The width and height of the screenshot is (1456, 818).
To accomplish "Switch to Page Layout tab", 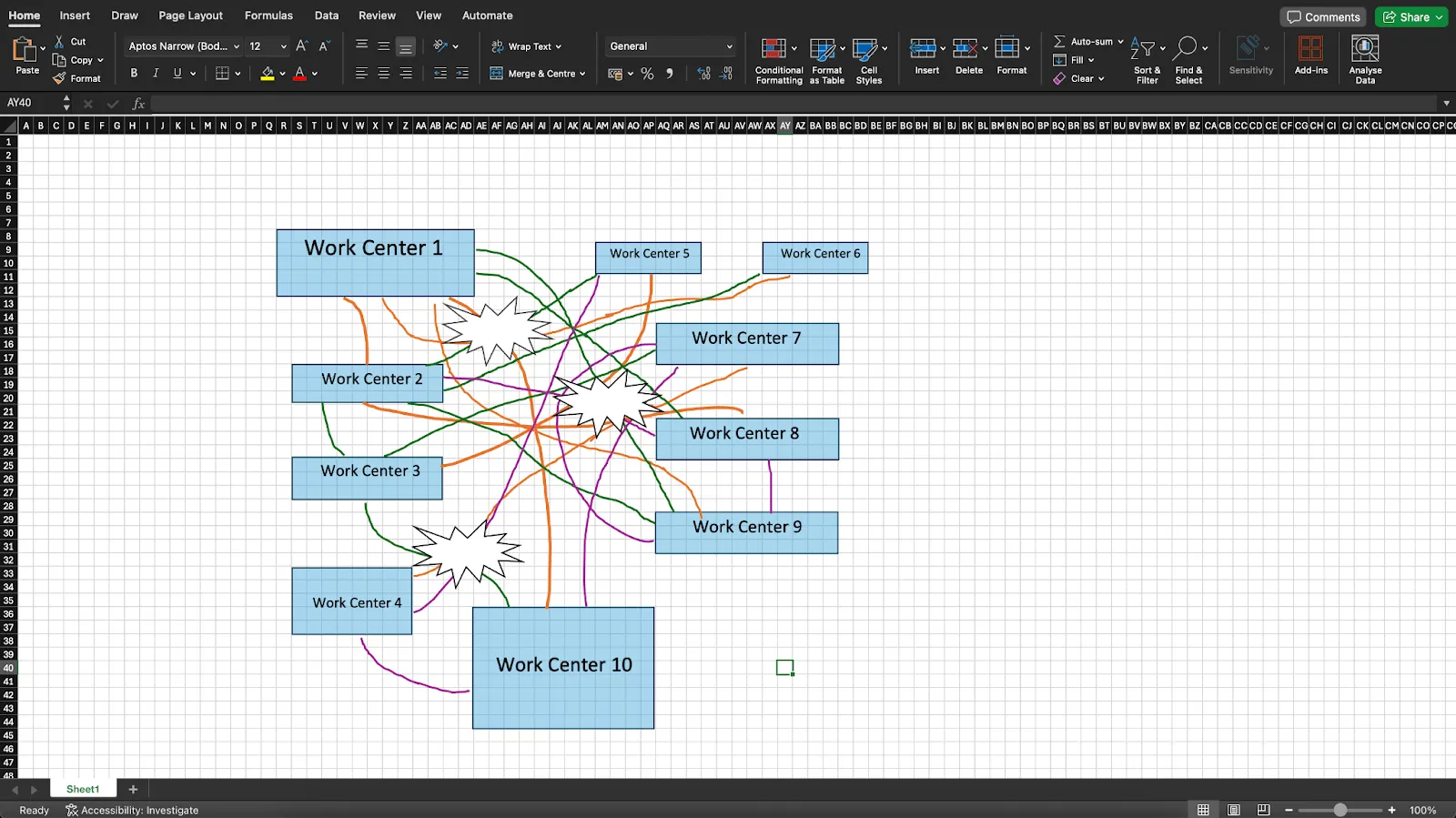I will coord(190,15).
